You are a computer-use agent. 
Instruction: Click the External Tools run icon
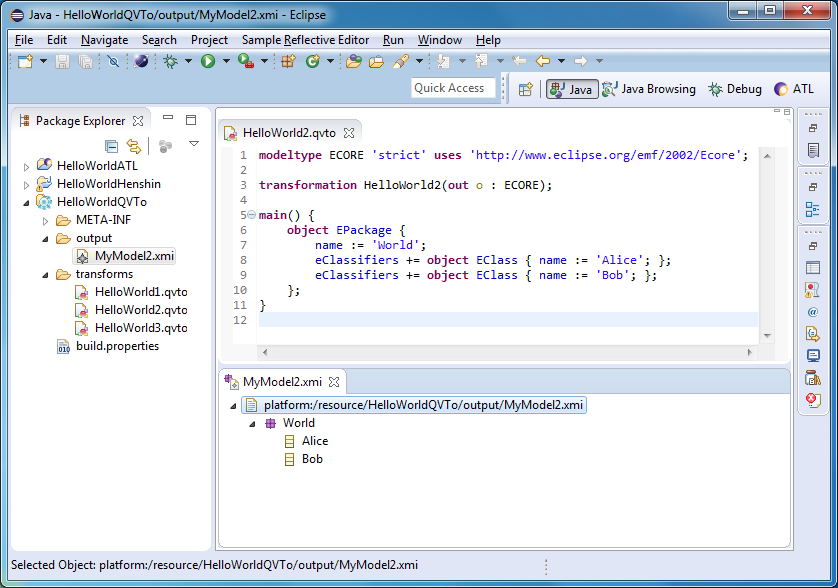(245, 61)
